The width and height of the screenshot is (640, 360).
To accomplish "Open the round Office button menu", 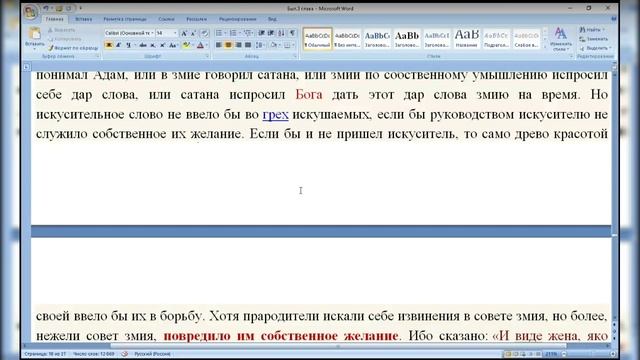I will [x=30, y=11].
